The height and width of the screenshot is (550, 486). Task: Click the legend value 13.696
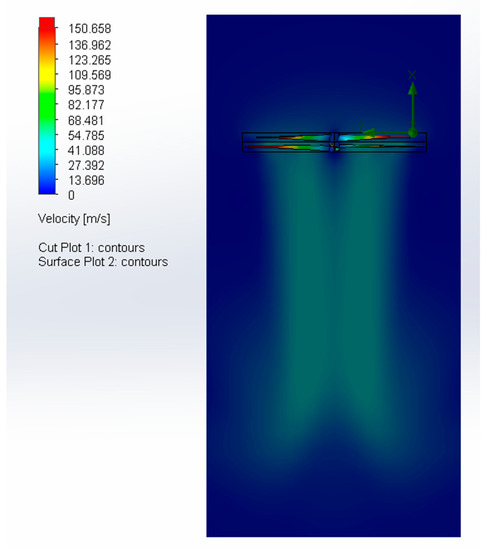coord(86,180)
